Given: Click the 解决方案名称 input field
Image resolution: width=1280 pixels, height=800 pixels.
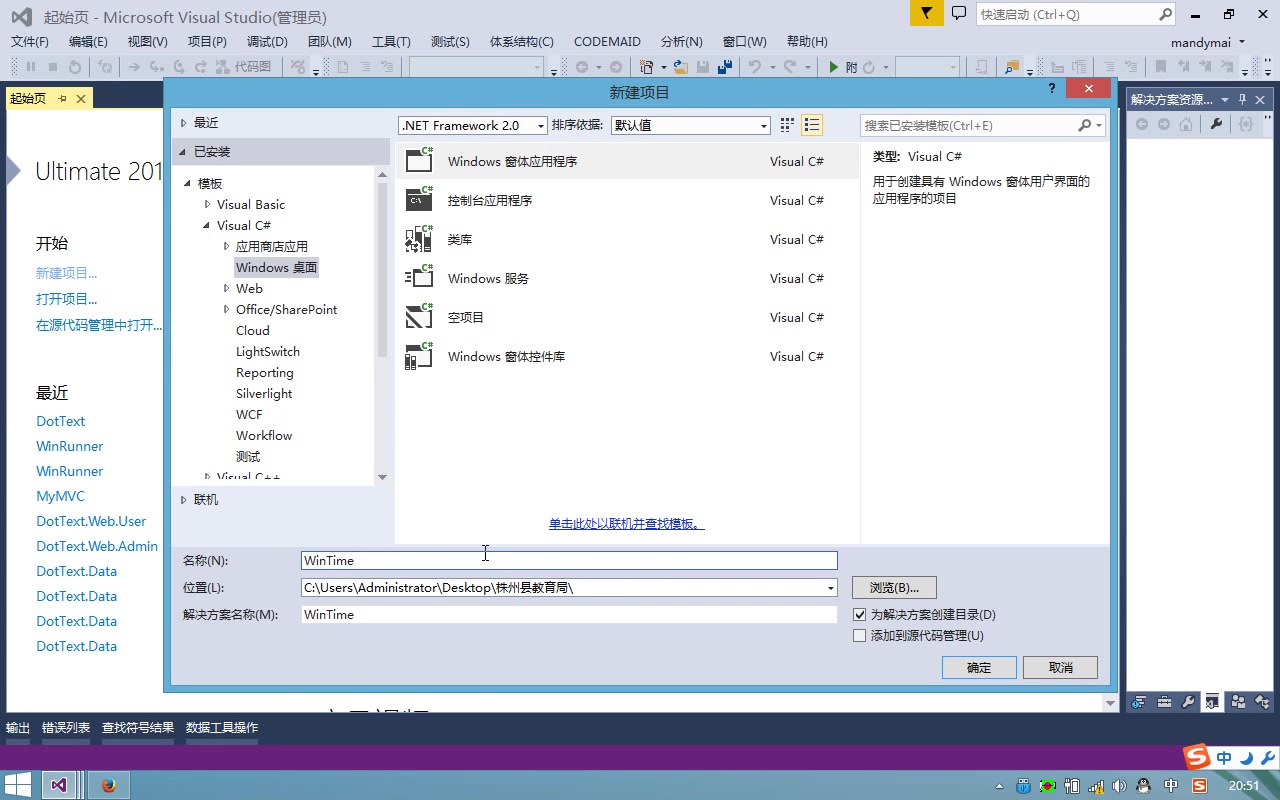Looking at the screenshot, I should [569, 614].
